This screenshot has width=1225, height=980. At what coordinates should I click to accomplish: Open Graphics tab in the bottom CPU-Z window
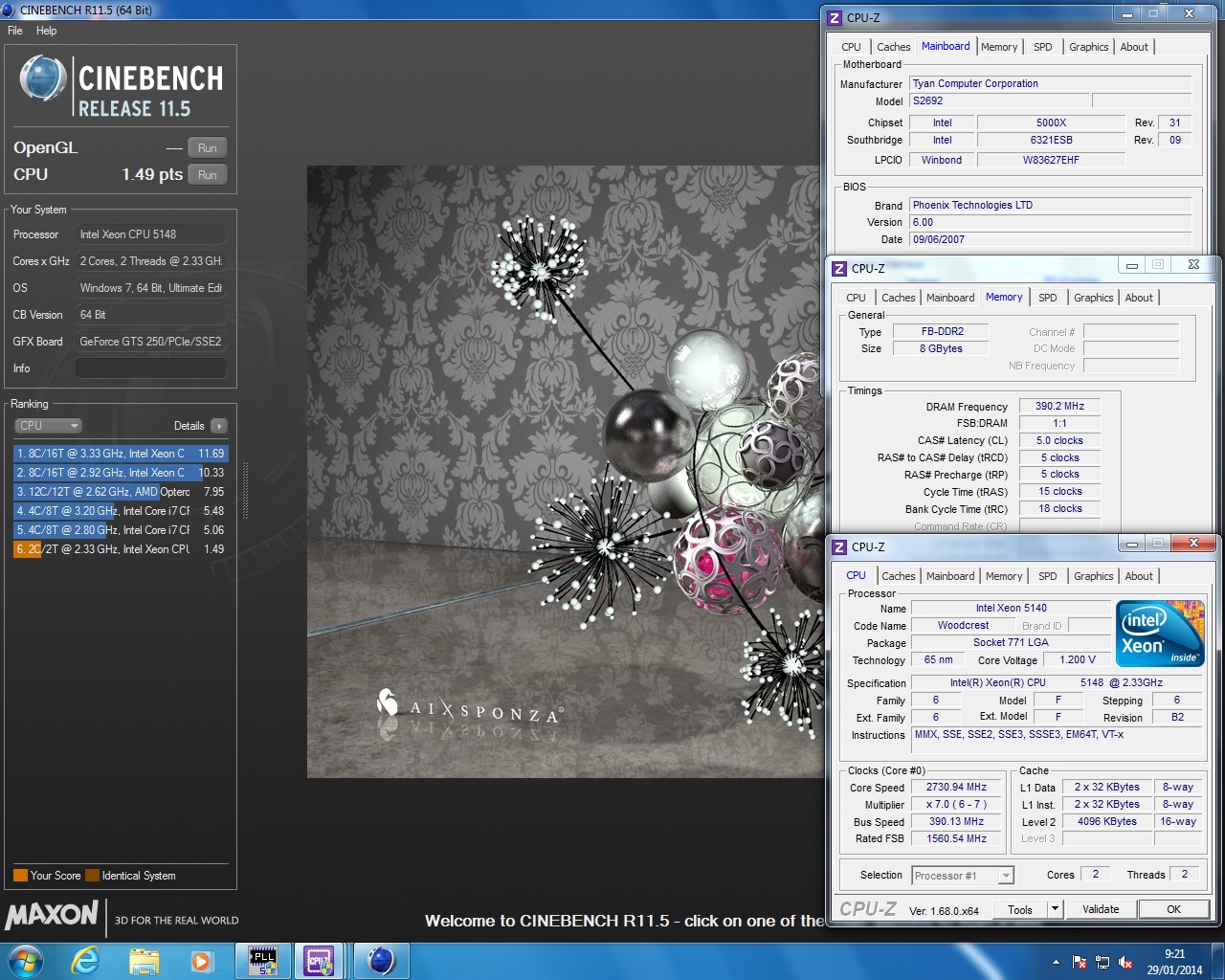(x=1094, y=576)
